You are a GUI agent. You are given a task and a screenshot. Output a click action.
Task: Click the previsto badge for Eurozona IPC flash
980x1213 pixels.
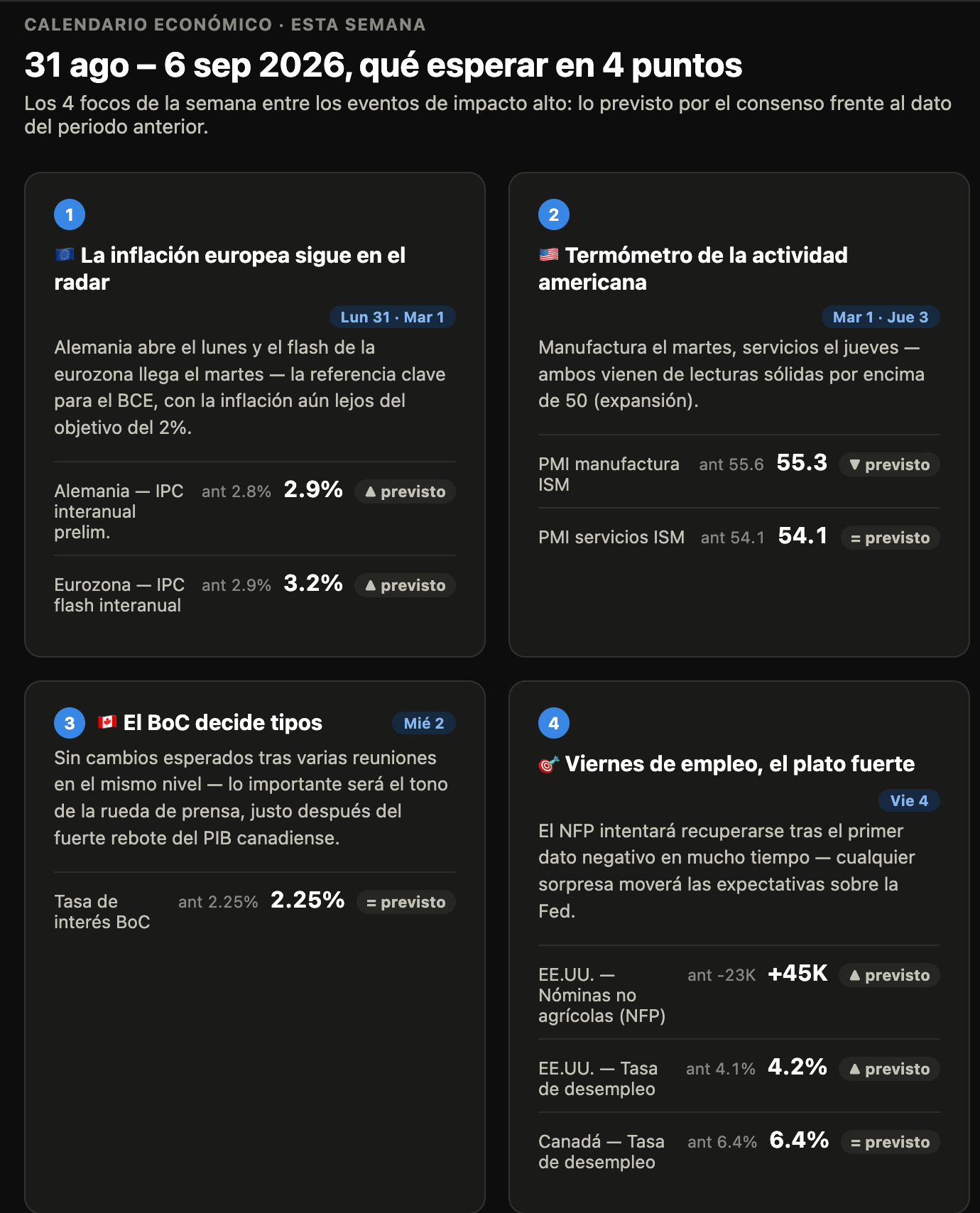(405, 585)
